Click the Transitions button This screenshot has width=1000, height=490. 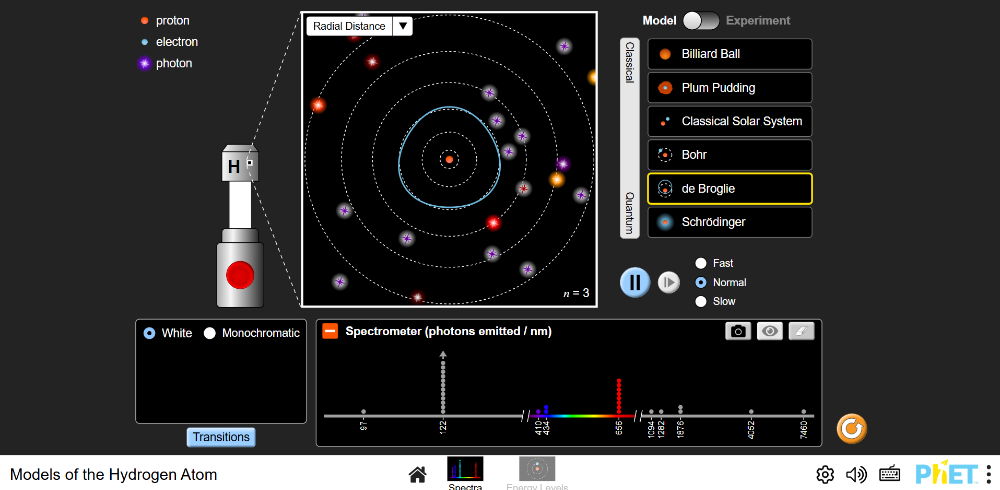tap(220, 437)
